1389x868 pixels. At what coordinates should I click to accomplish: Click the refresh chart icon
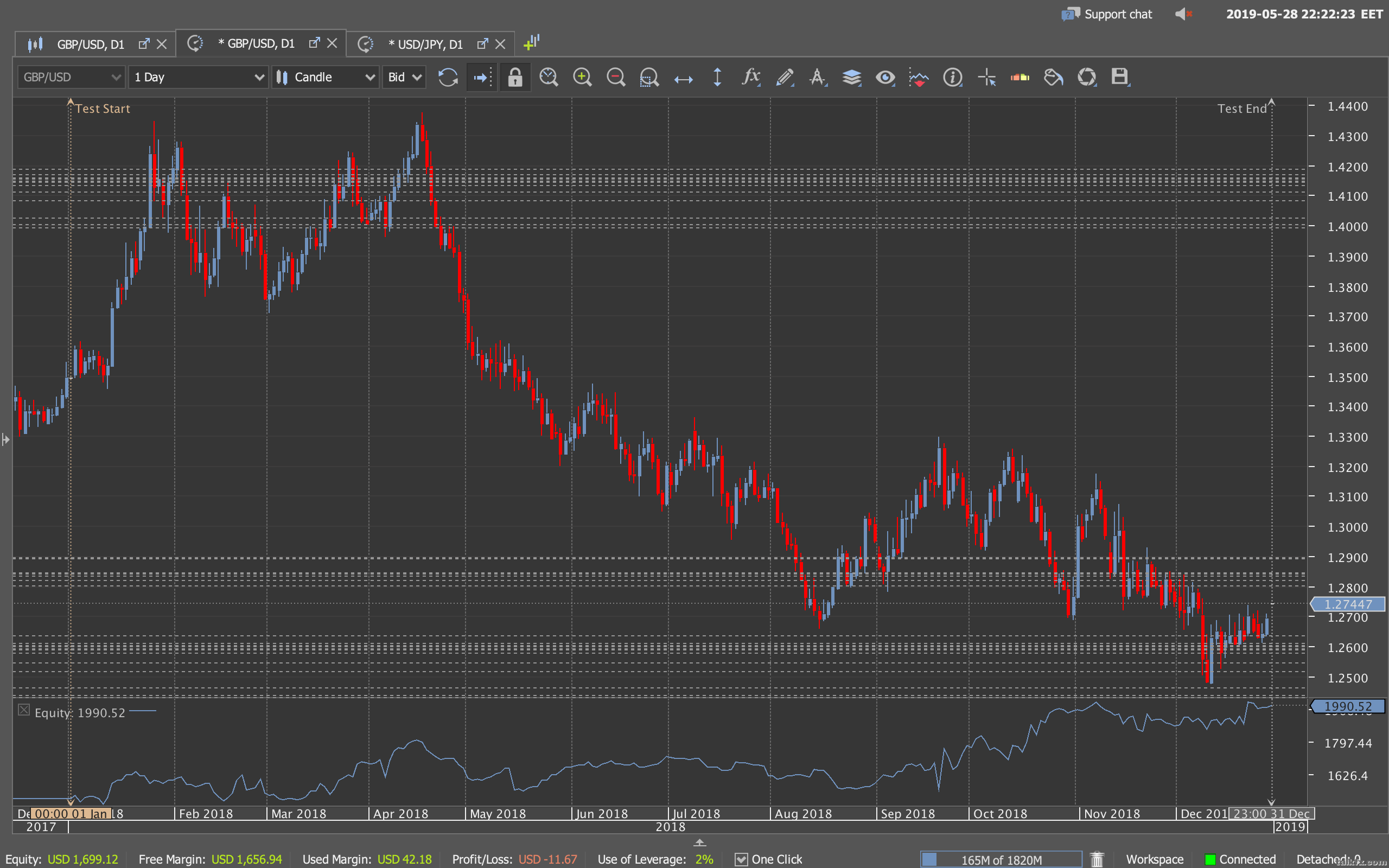448,77
